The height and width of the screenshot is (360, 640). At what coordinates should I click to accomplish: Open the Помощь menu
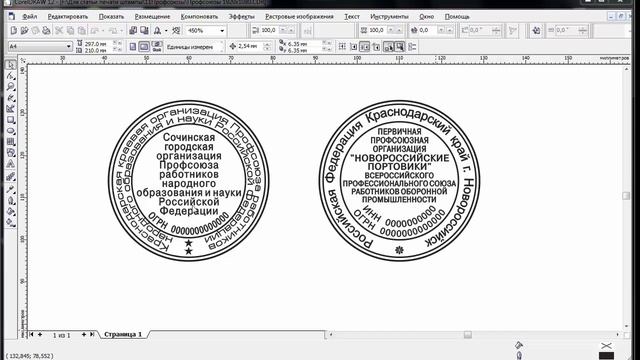(457, 17)
